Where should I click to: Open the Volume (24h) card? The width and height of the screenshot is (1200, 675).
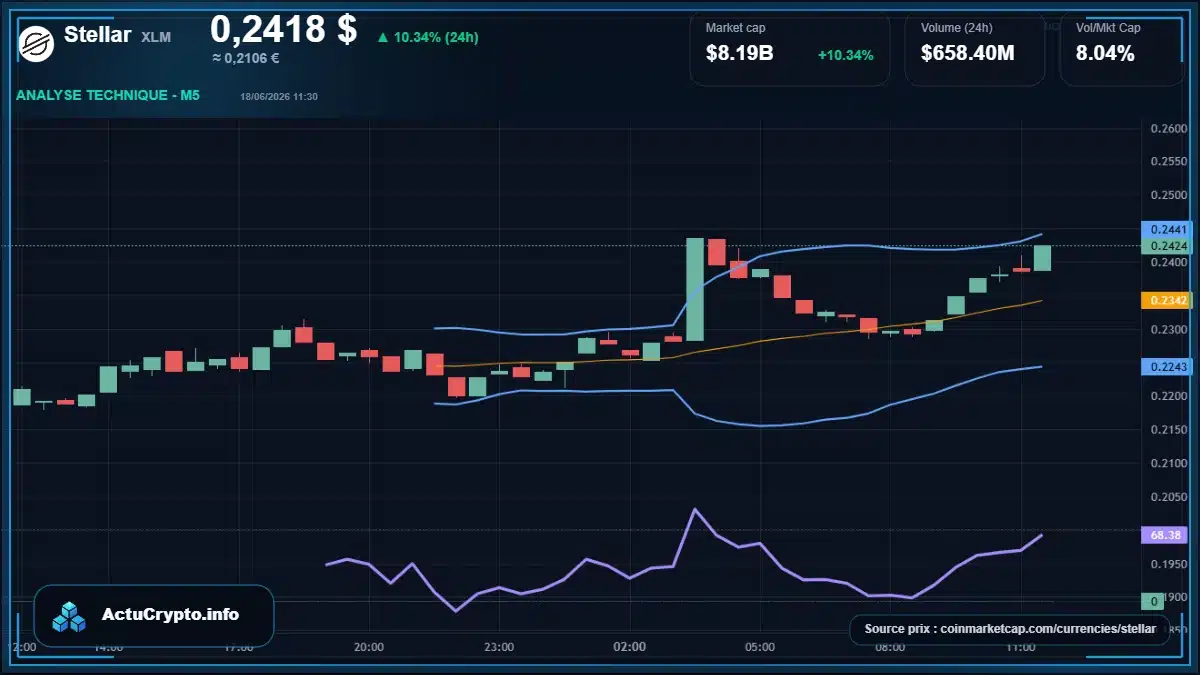(975, 49)
